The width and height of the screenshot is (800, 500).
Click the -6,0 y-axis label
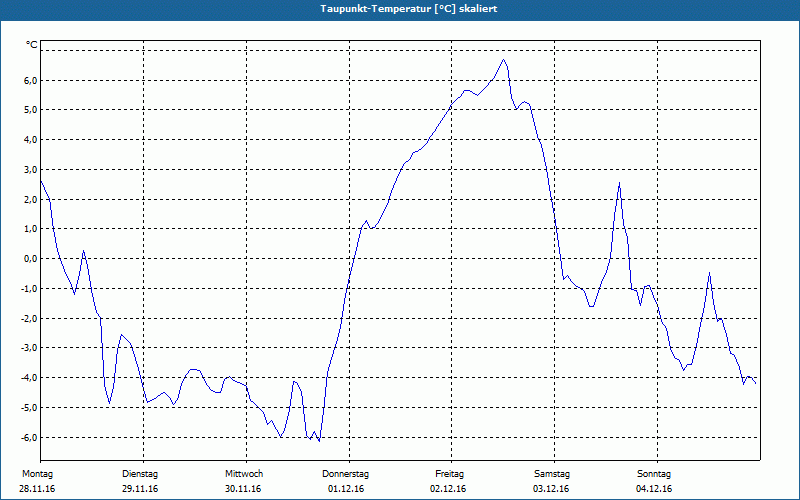click(29, 437)
